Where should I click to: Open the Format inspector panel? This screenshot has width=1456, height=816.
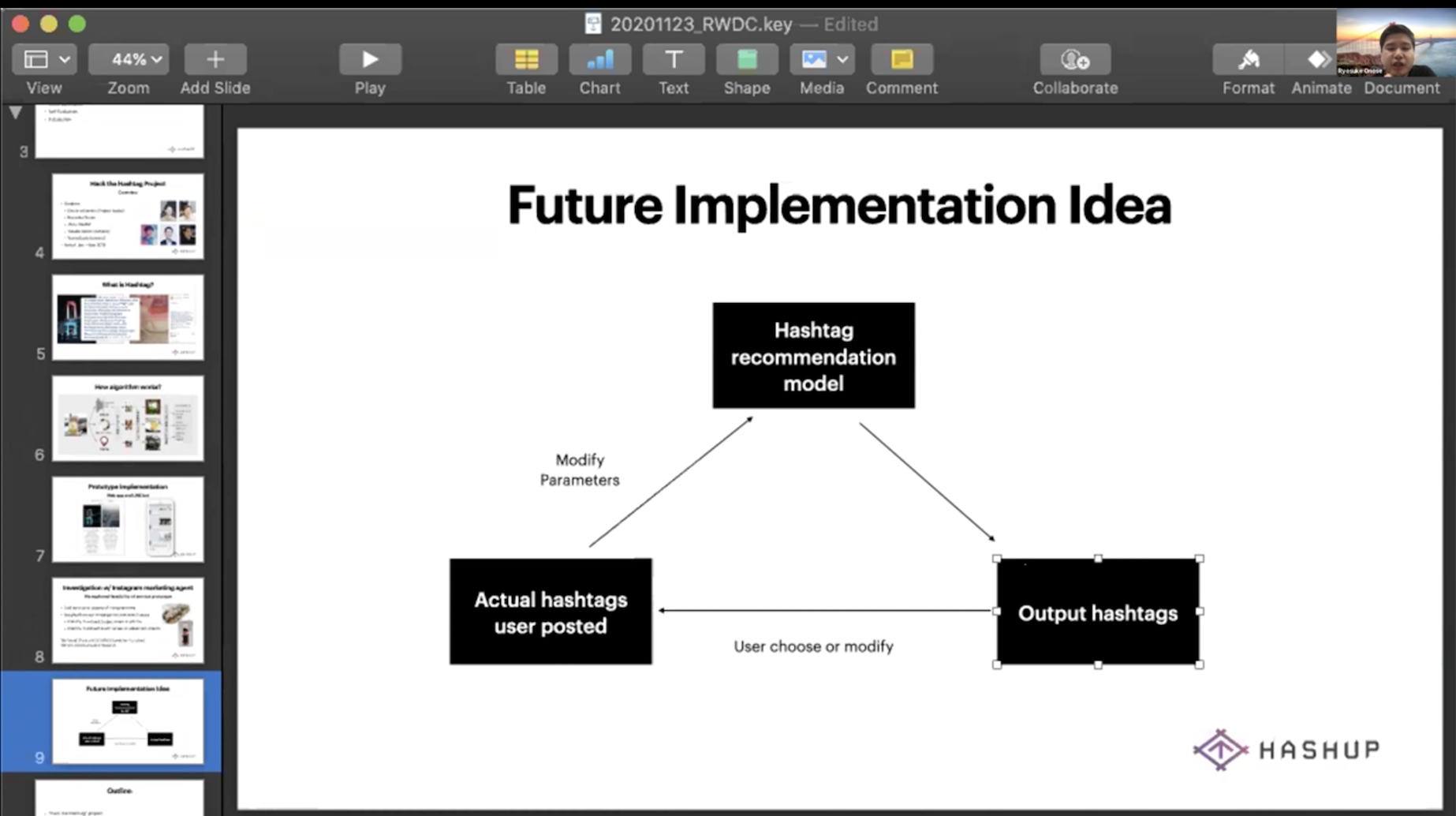pos(1248,60)
